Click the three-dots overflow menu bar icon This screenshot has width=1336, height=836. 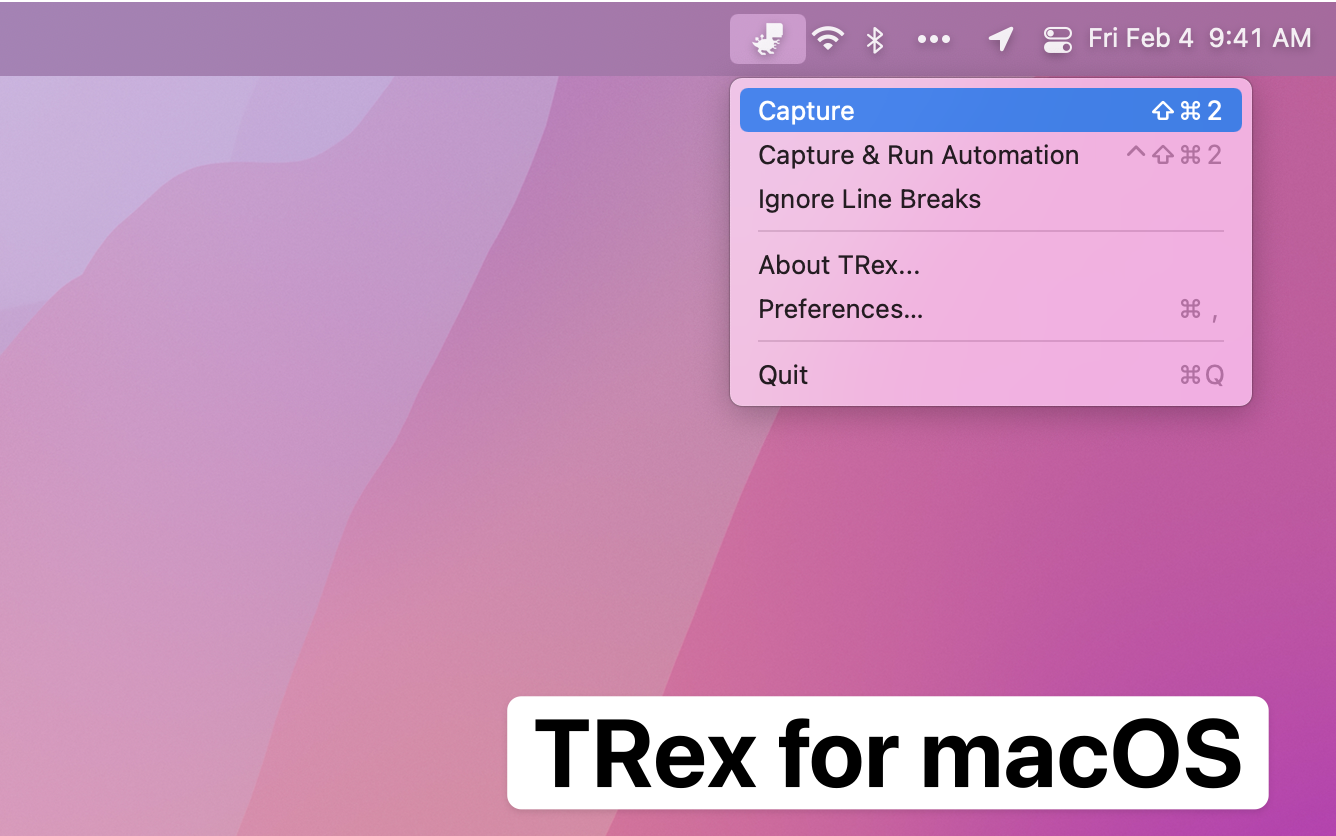pyautogui.click(x=934, y=39)
